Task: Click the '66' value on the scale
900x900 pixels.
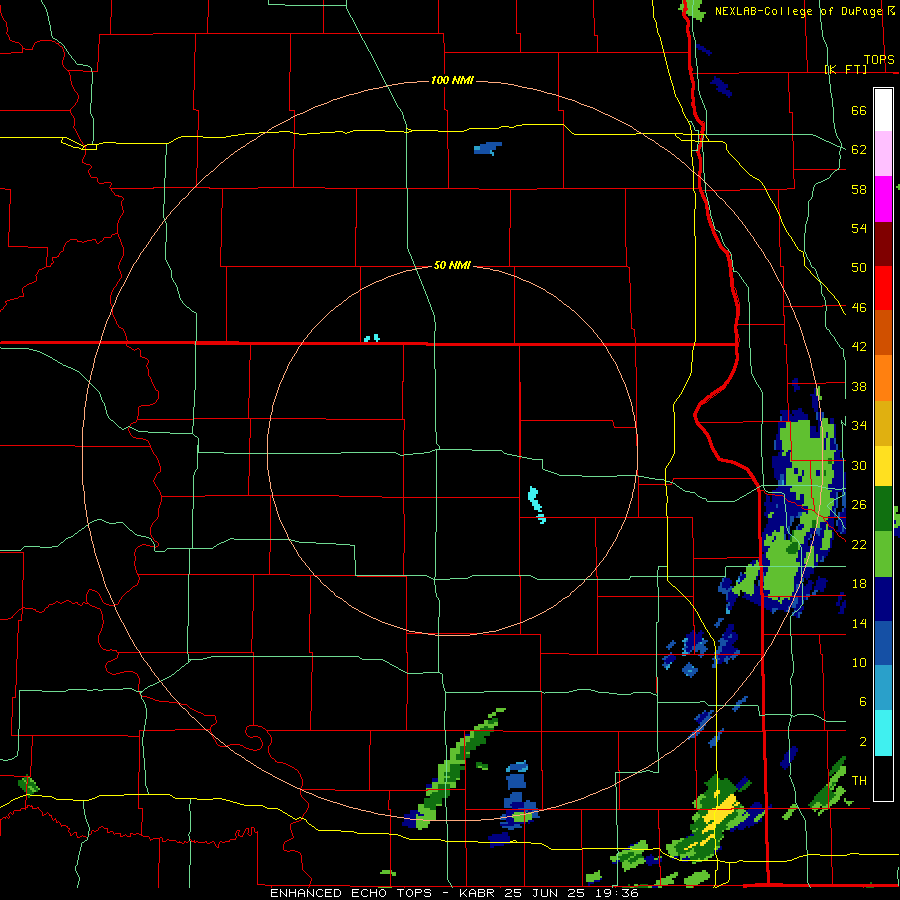Action: tap(859, 111)
